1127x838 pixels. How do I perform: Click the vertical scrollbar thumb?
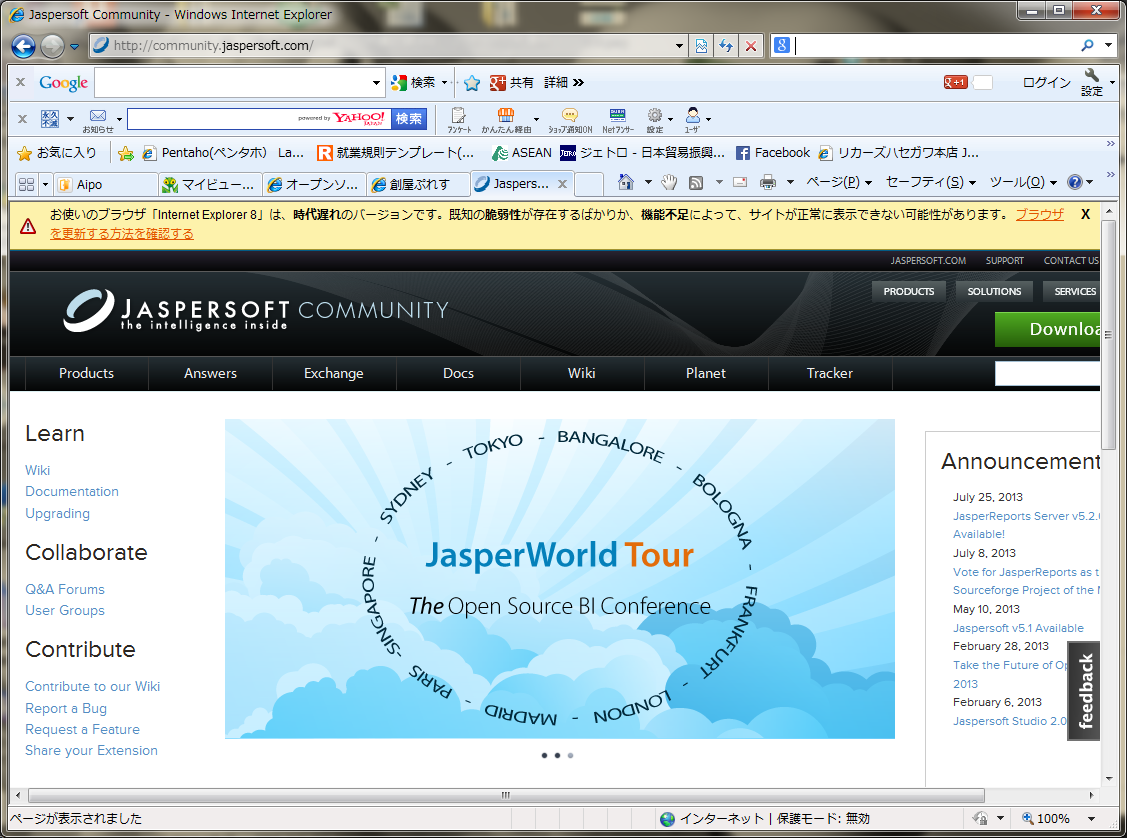coord(1108,336)
